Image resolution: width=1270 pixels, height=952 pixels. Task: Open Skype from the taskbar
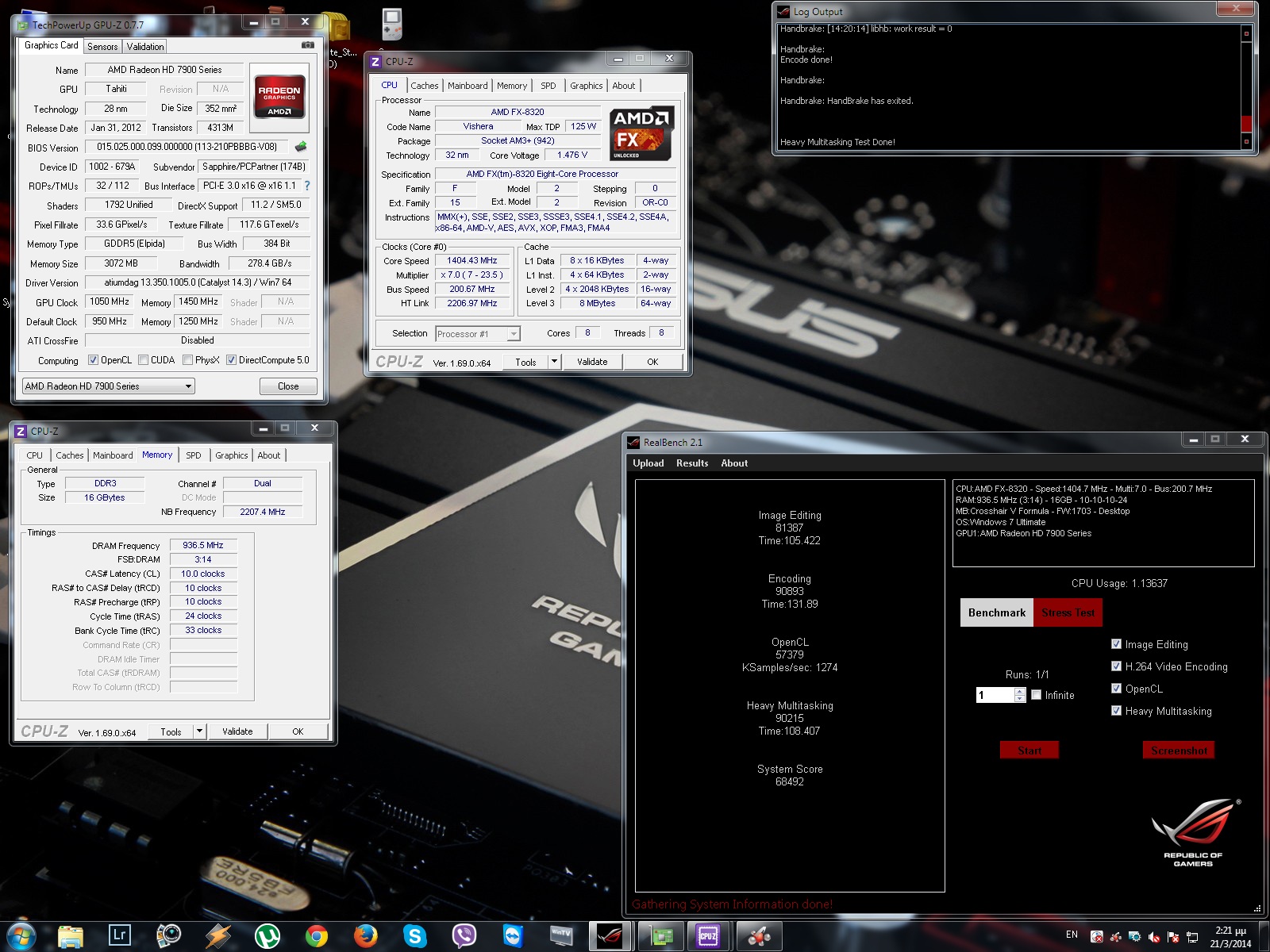(414, 936)
